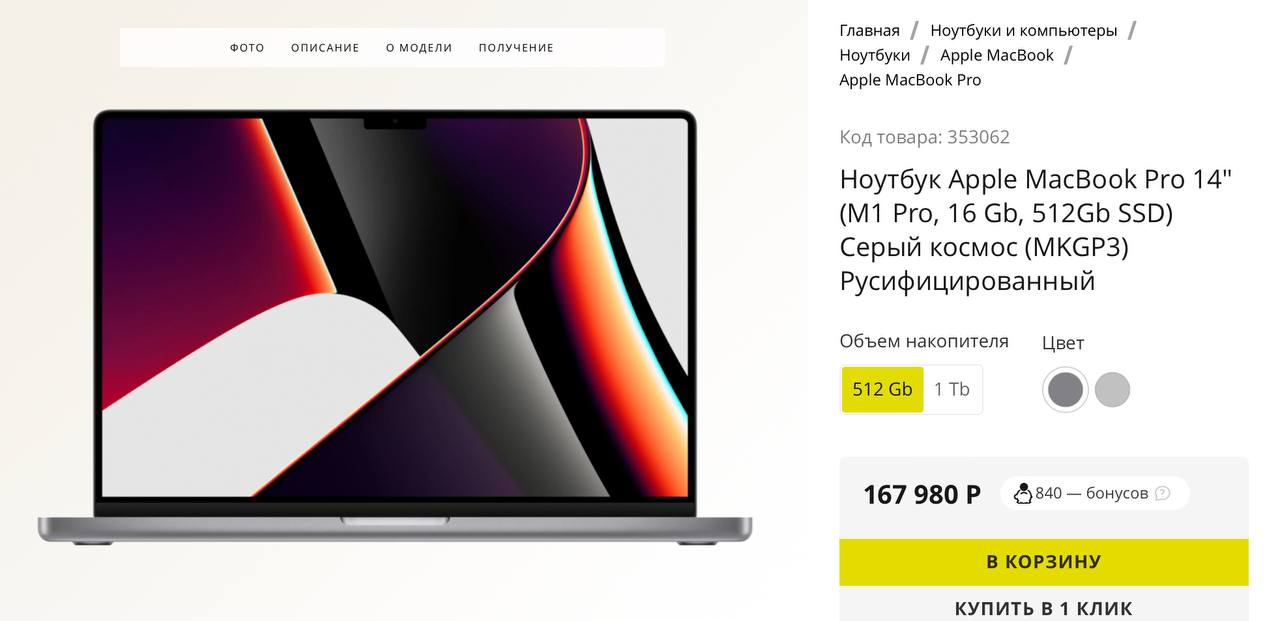Image resolution: width=1280 pixels, height=621 pixels.
Task: Add laptop with В КОРЗИНУ button
Action: pyautogui.click(x=1044, y=562)
